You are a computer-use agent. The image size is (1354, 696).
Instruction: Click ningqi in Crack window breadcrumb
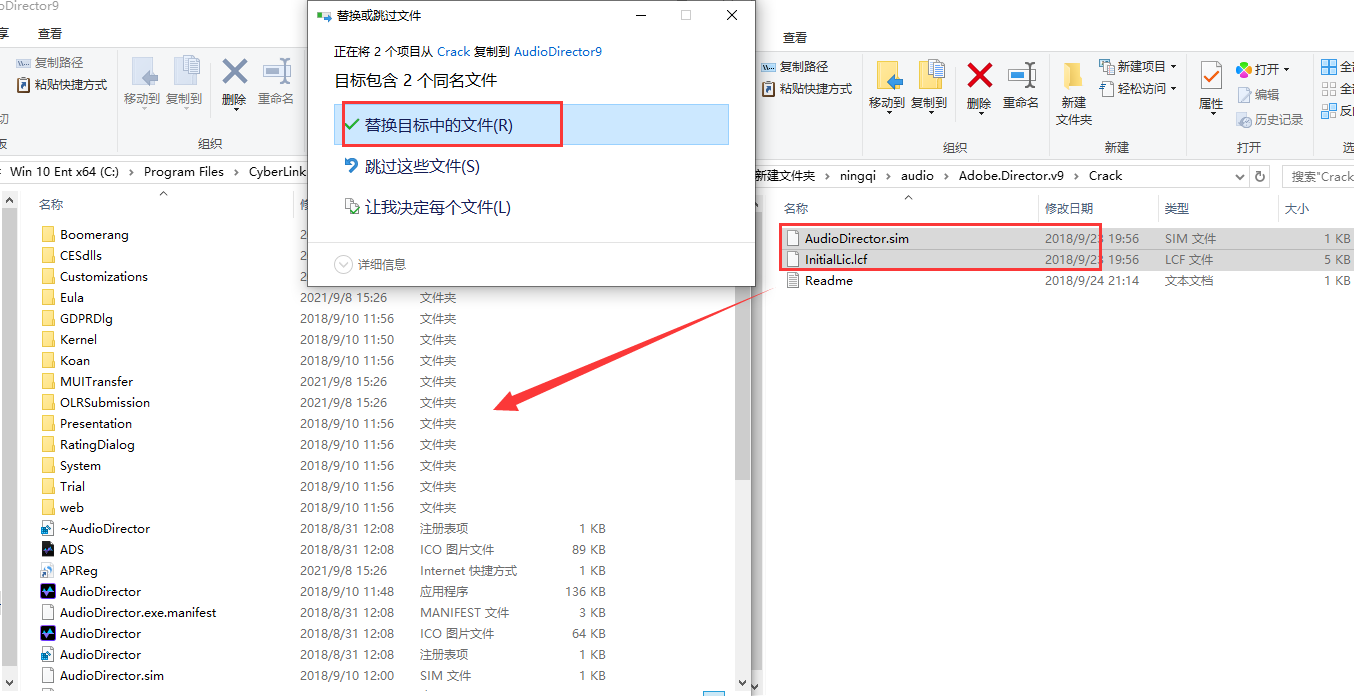click(858, 176)
